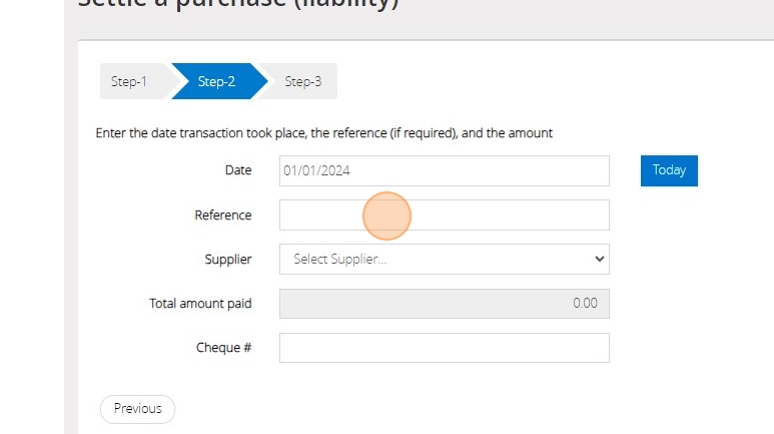
Task: Click the Supplier field label
Action: pos(228,259)
